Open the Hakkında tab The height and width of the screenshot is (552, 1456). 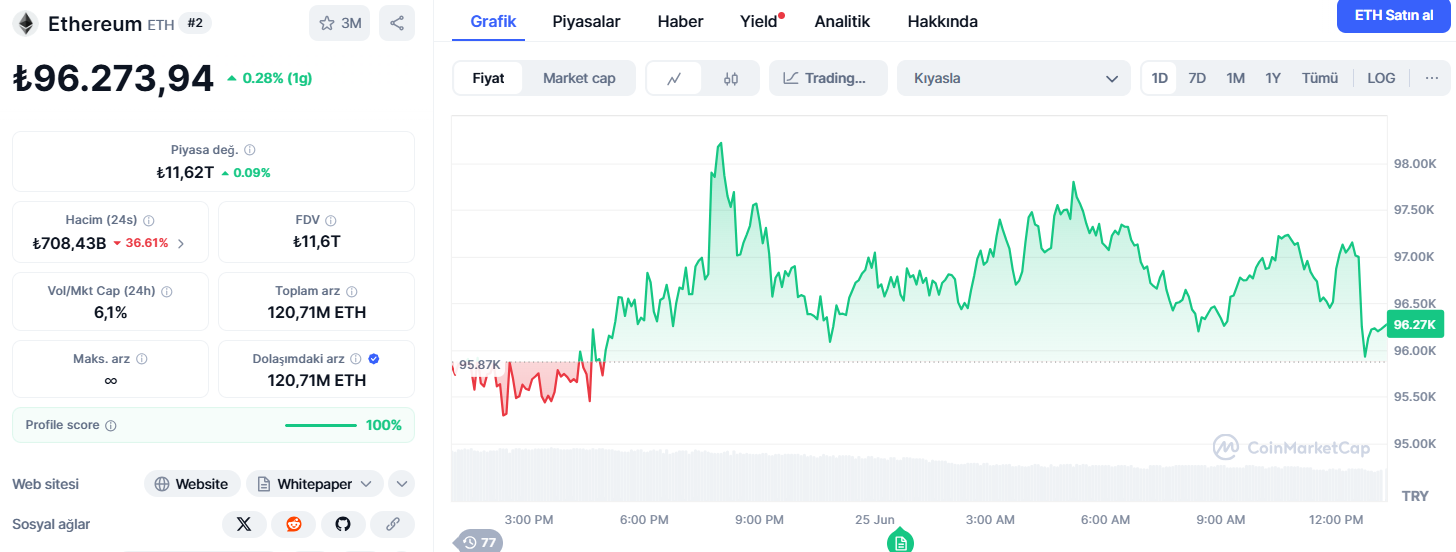pyautogui.click(x=942, y=21)
